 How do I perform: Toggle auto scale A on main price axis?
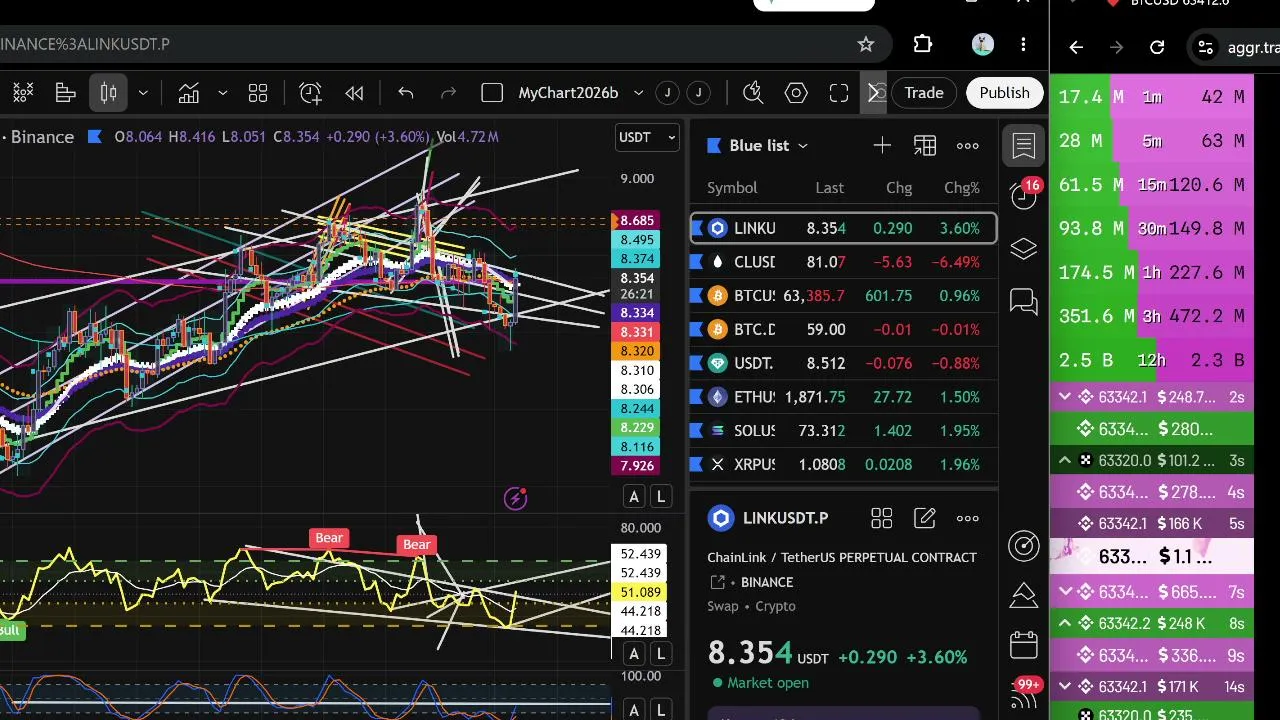coord(634,496)
